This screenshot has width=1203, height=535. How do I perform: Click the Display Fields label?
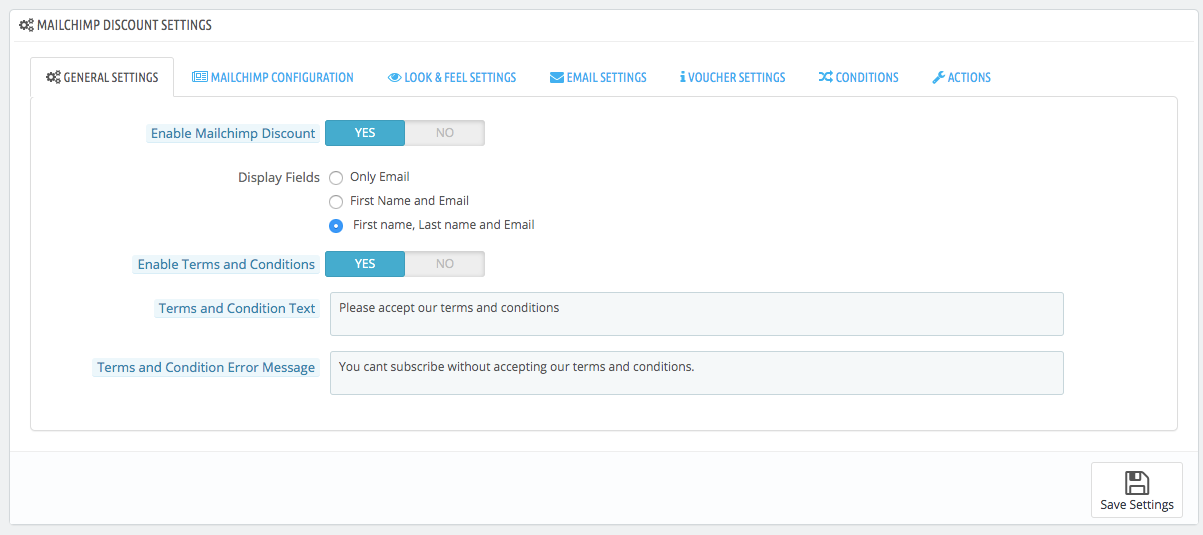[279, 178]
